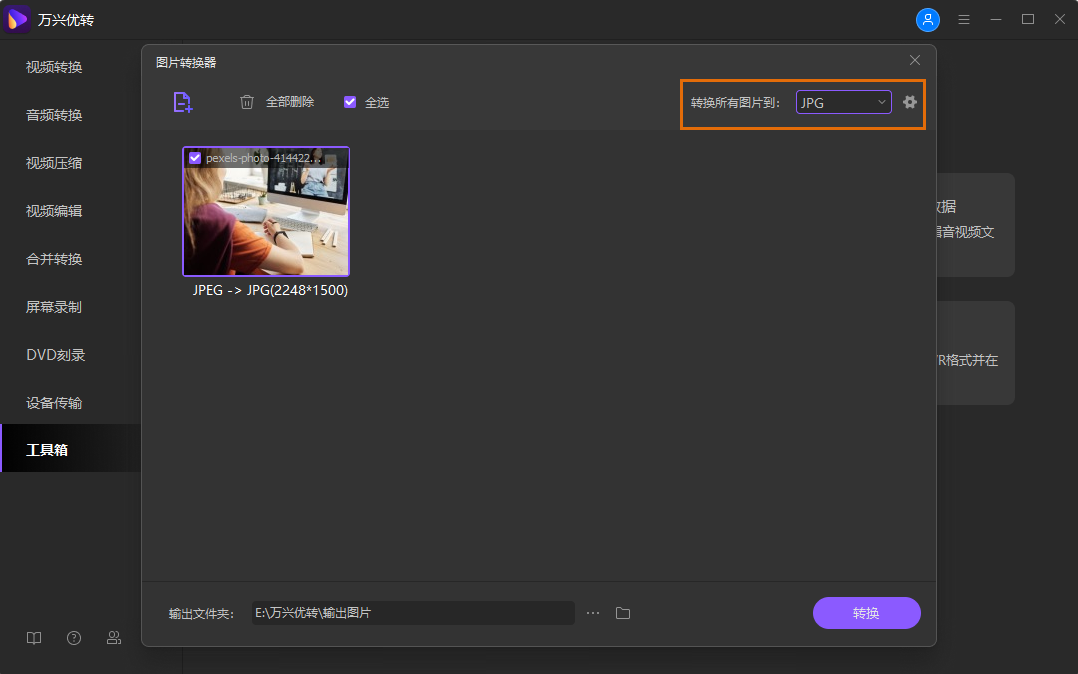Click the question mark help icon
This screenshot has height=674, width=1078.
(73, 637)
